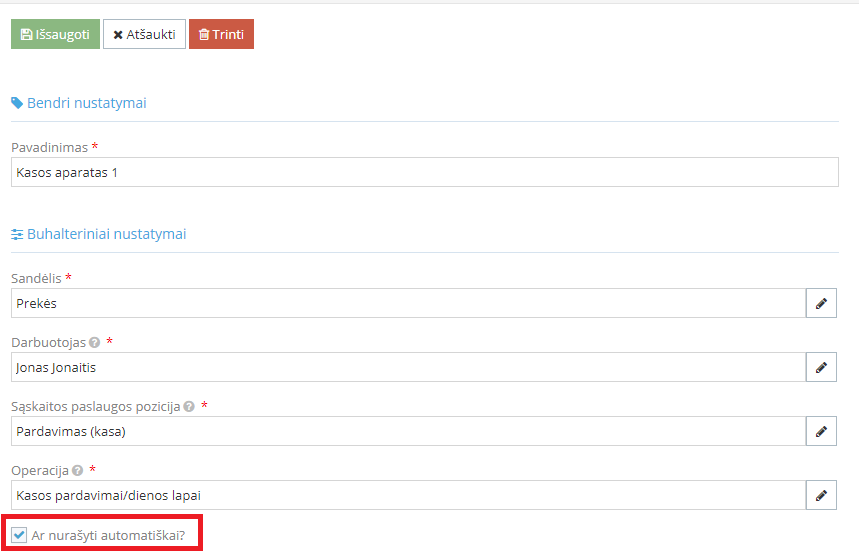859x551 pixels.
Task: Open the Pardavimas (kasa) field
Action: (x=407, y=431)
